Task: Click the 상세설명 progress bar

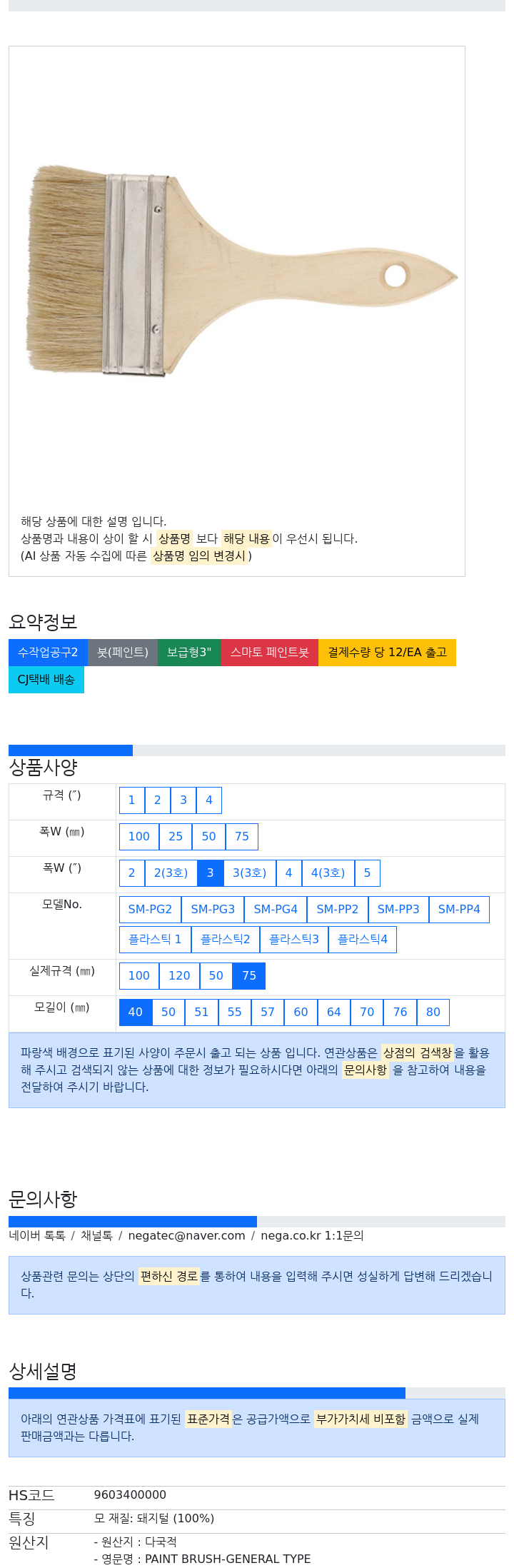Action: click(x=257, y=1393)
